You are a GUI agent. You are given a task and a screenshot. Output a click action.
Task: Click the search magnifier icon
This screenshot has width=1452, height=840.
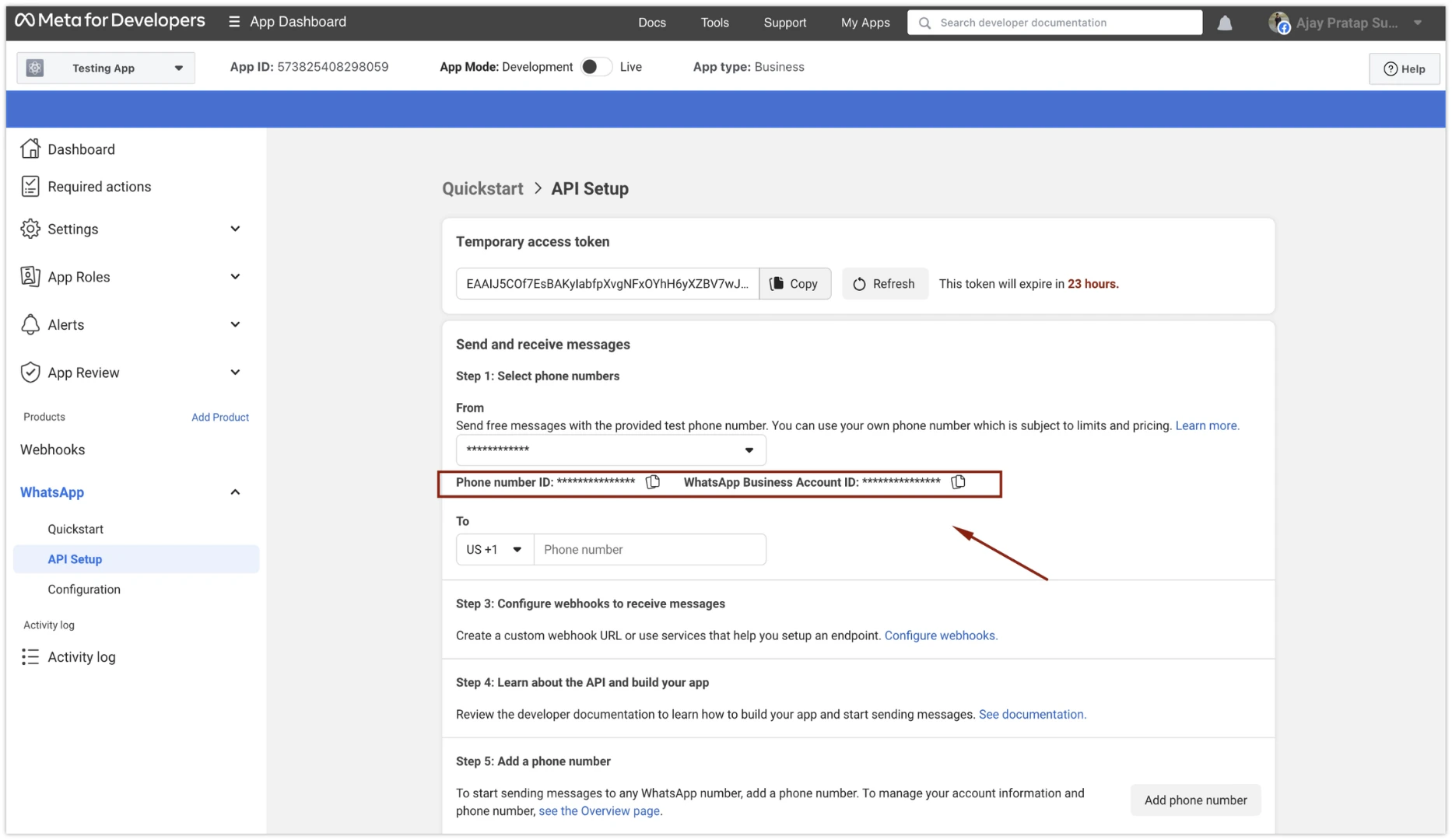[x=924, y=23]
